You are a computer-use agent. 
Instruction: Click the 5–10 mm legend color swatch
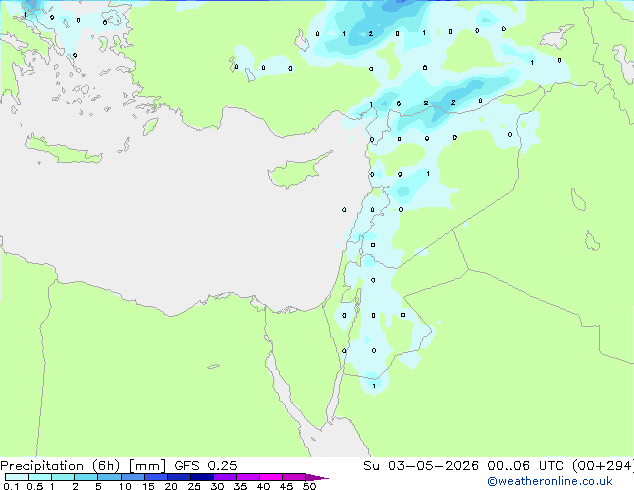pos(109,477)
